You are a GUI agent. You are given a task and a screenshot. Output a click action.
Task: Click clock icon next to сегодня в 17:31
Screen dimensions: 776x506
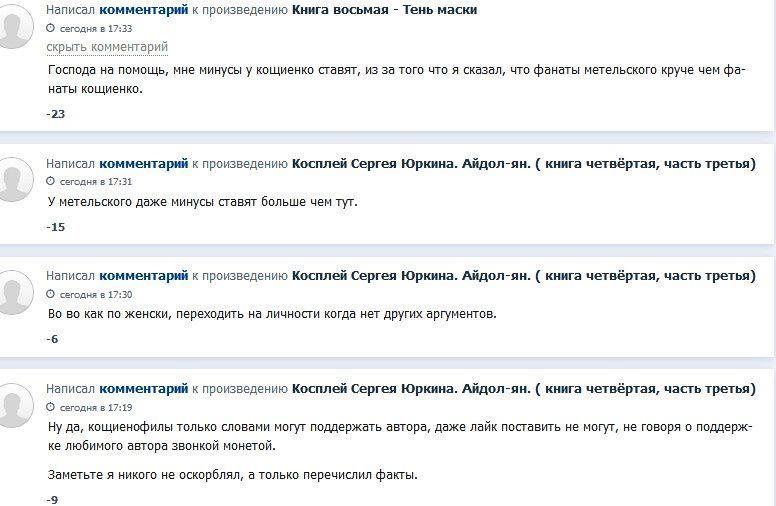pos(51,182)
